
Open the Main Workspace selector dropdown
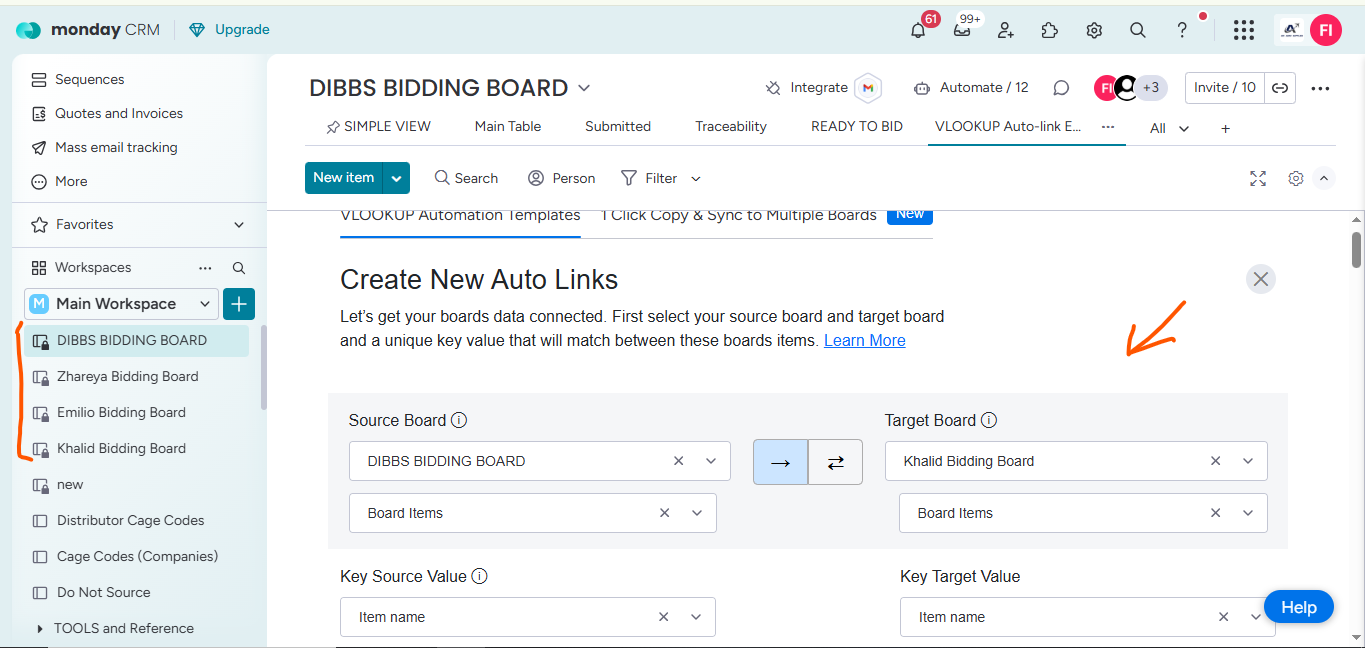[x=205, y=304]
